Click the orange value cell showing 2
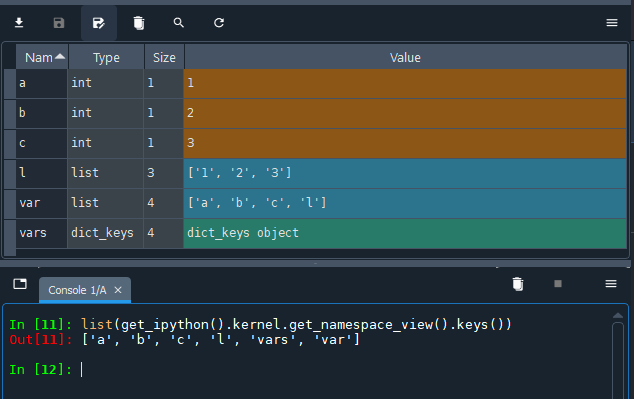634x399 pixels. [x=405, y=113]
